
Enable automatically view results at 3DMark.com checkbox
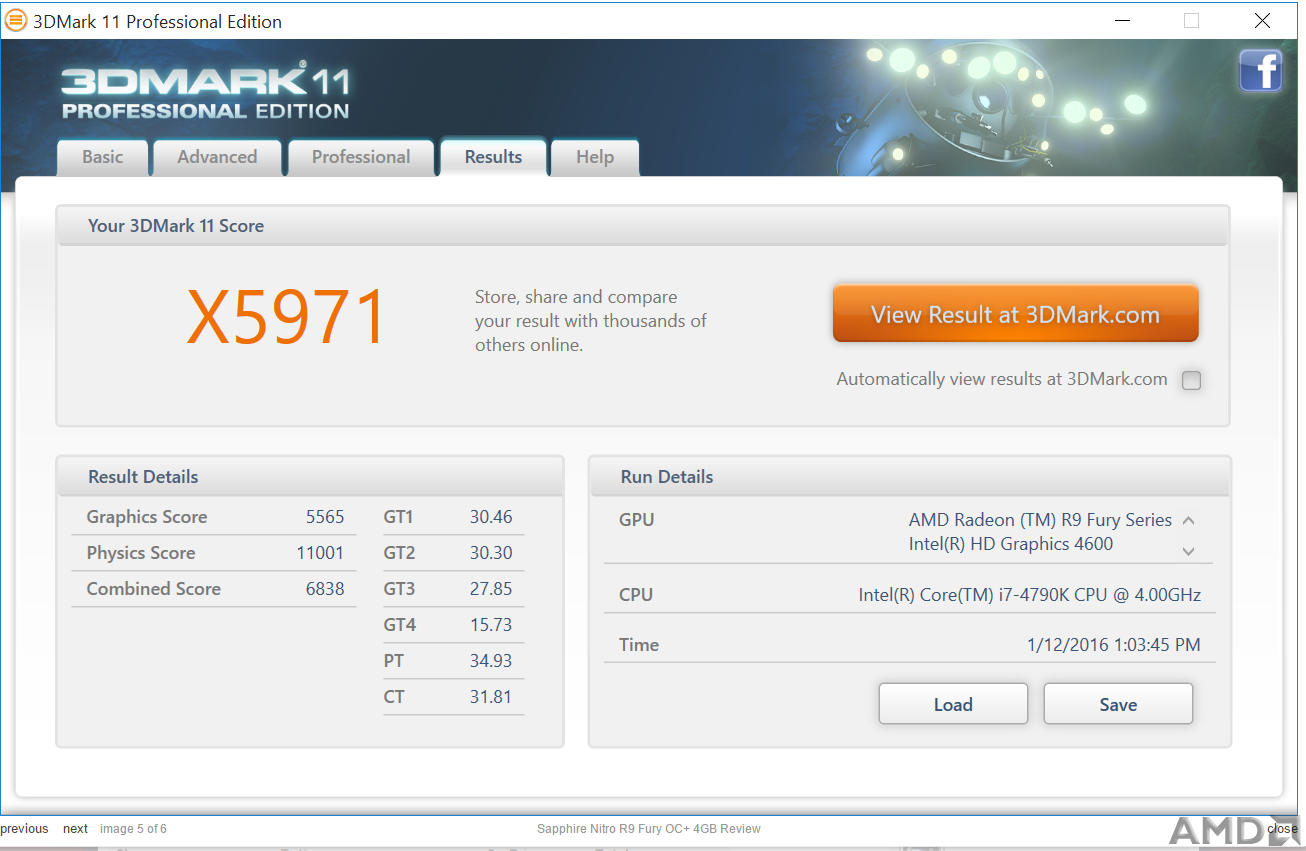click(1191, 380)
